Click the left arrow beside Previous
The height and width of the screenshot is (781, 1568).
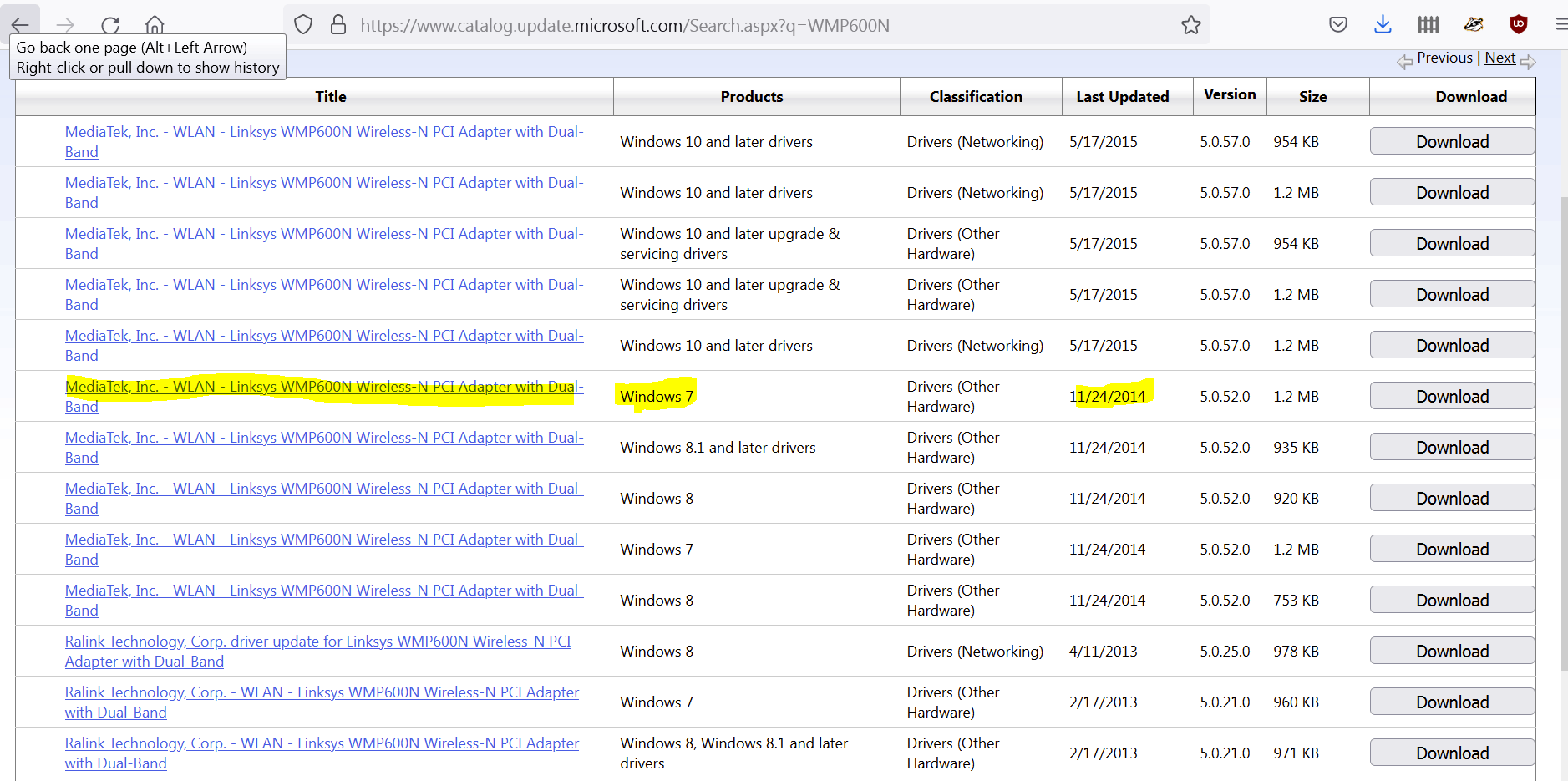click(1405, 62)
